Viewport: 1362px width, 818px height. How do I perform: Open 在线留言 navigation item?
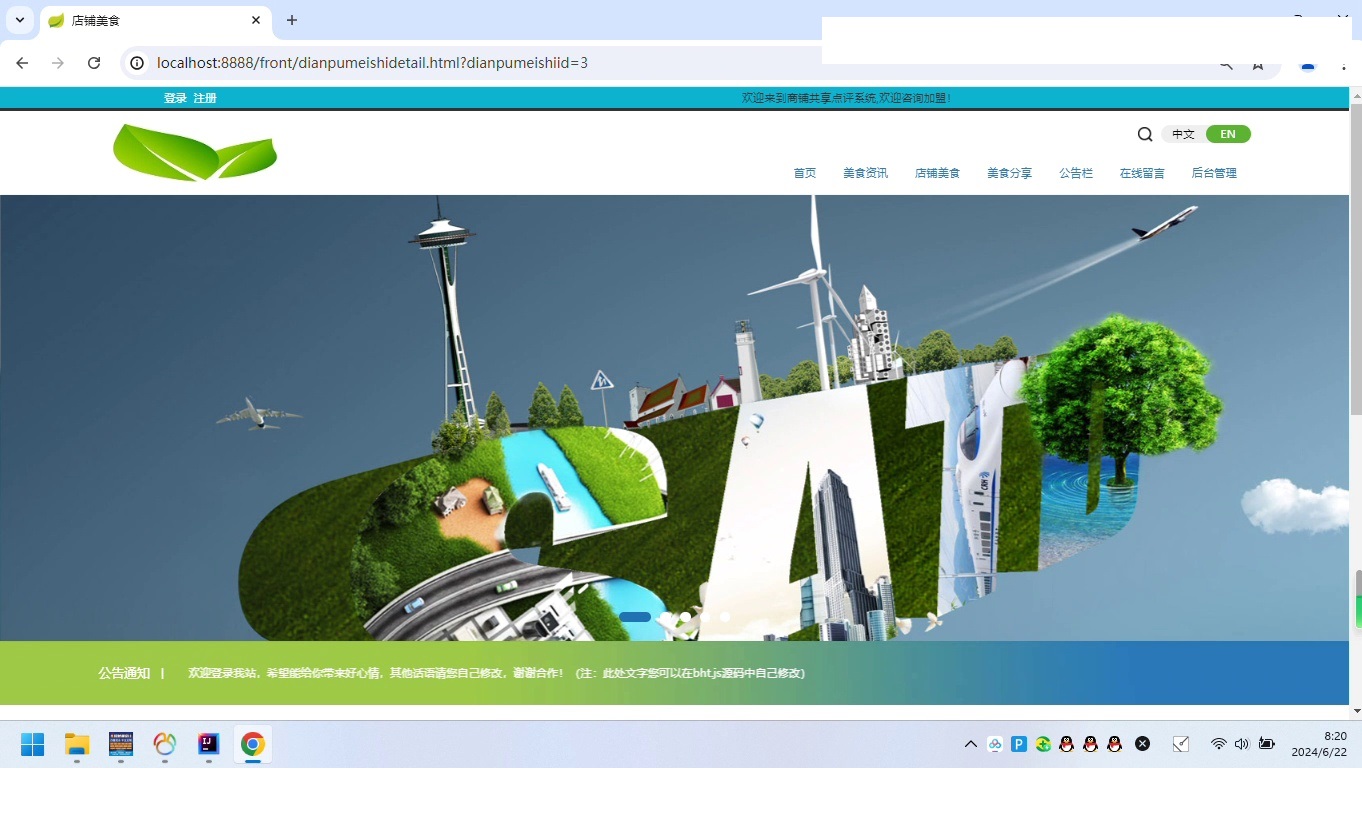tap(1142, 173)
